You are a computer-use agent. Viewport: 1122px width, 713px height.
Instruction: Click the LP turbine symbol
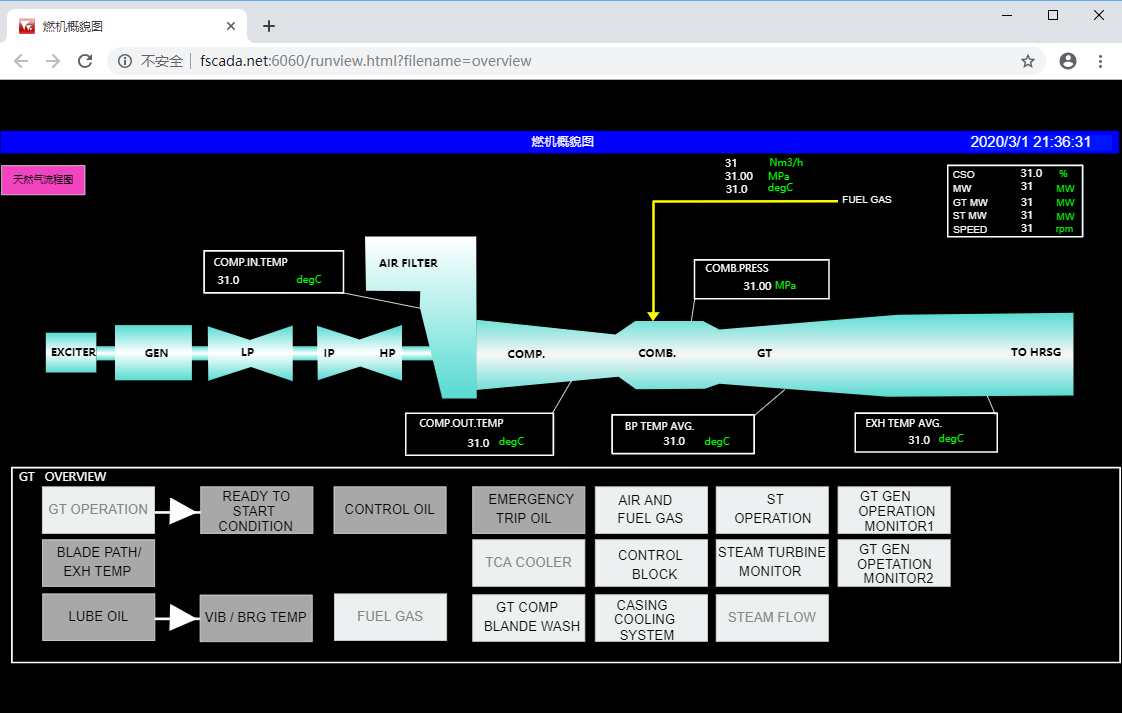tap(250, 353)
